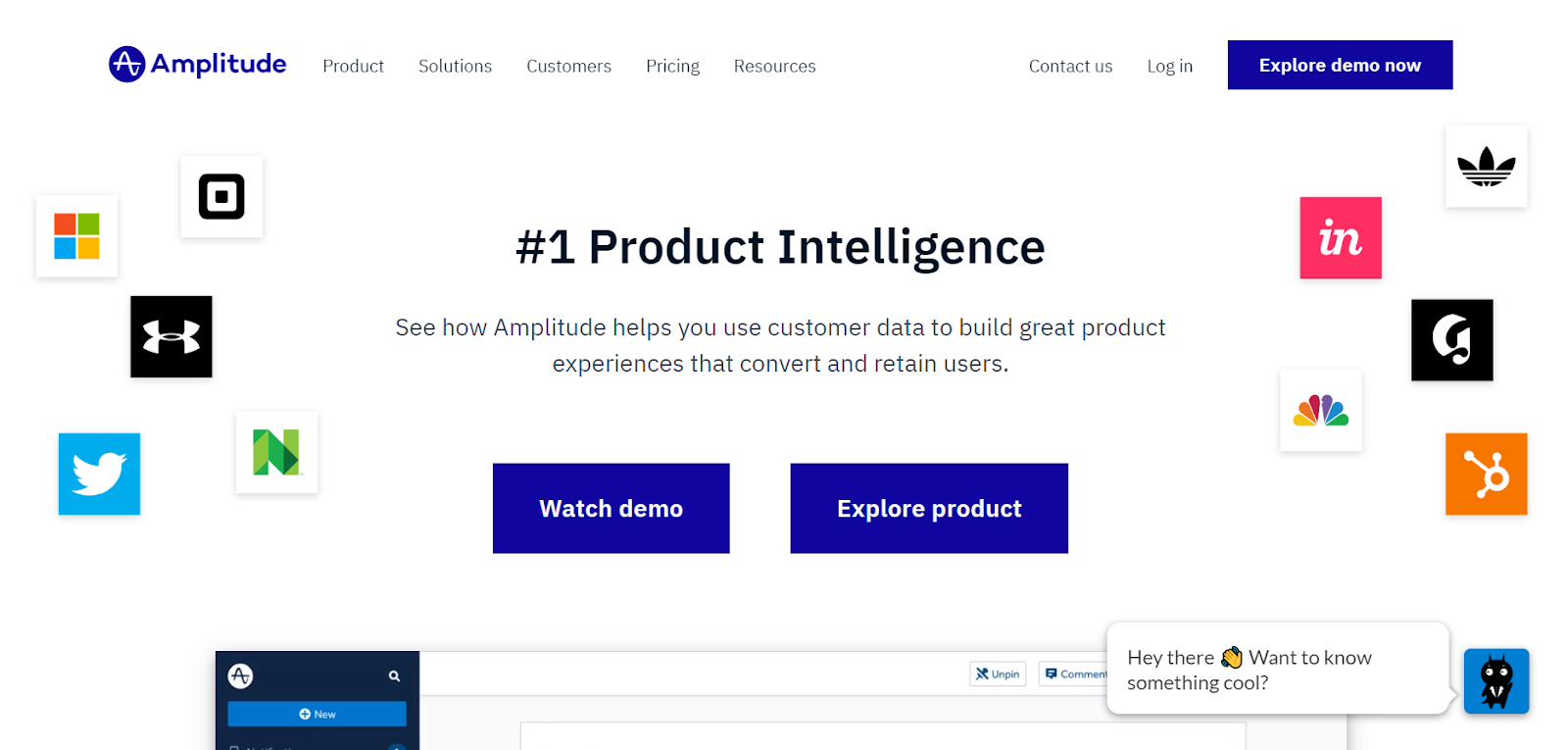Unpin the dashboard in the demo preview

coord(997,674)
